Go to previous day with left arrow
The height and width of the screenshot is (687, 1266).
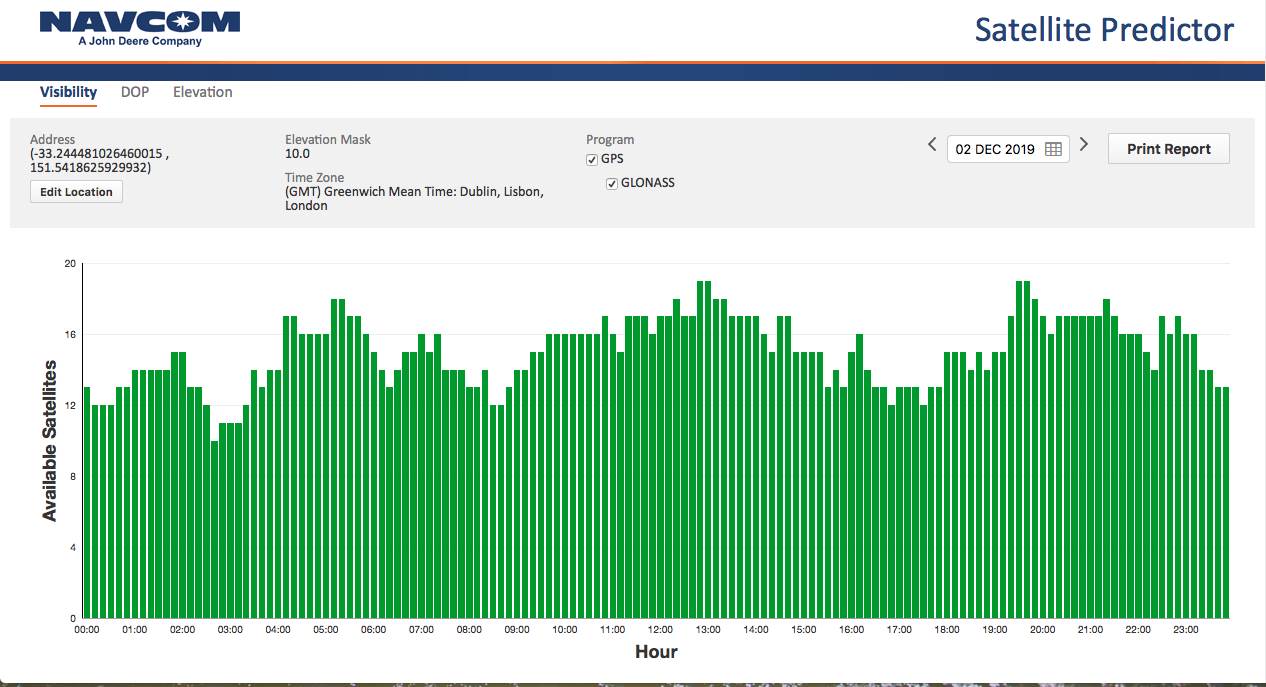click(x=932, y=146)
